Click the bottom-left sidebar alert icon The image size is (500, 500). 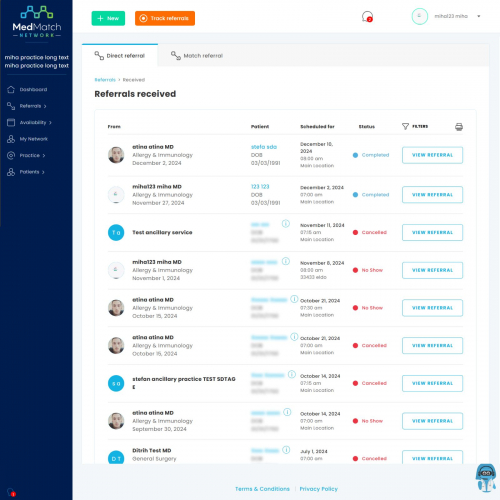11,492
